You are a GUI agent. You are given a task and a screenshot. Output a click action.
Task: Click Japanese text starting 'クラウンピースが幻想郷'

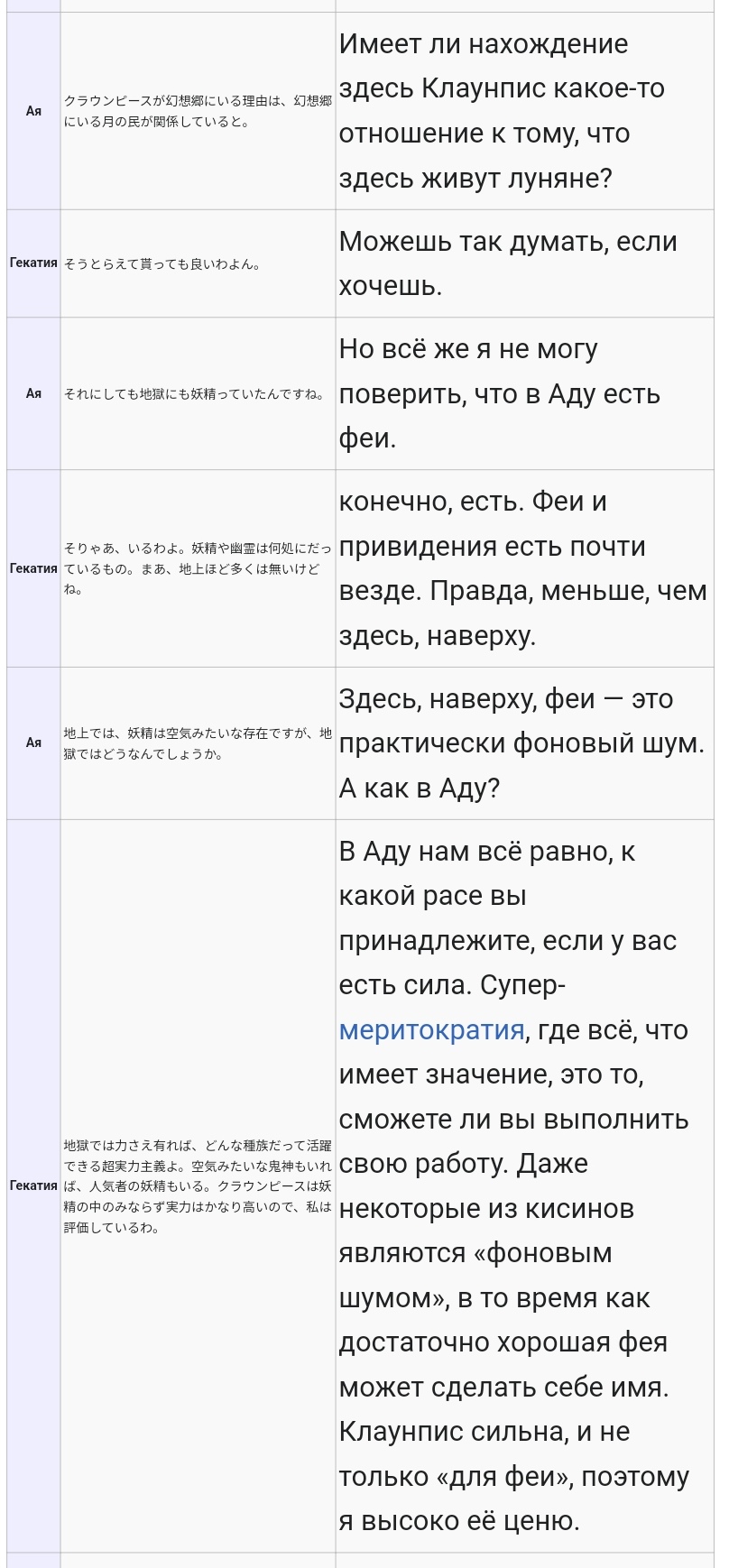point(198,111)
